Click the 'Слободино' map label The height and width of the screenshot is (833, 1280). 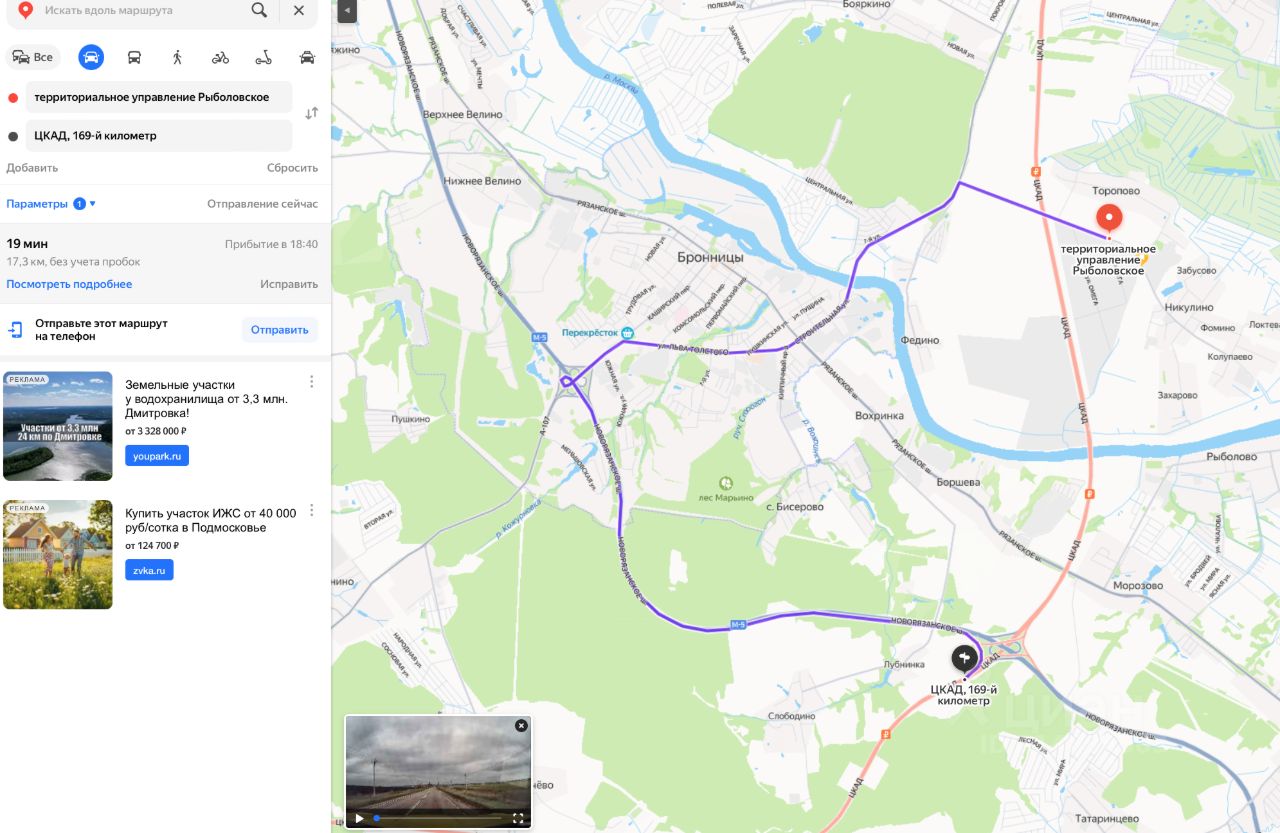[x=792, y=716]
